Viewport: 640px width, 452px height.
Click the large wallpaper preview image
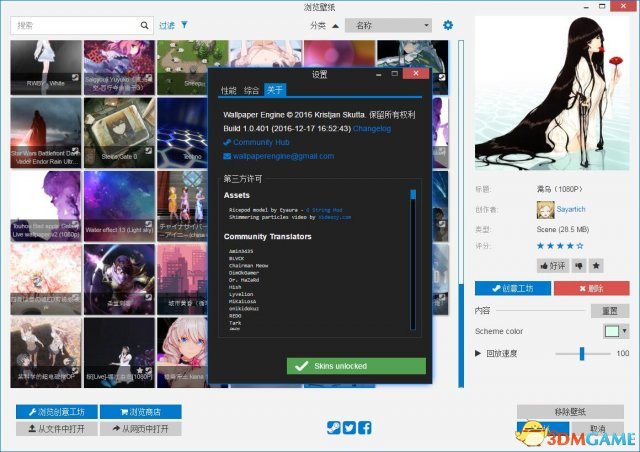point(552,93)
